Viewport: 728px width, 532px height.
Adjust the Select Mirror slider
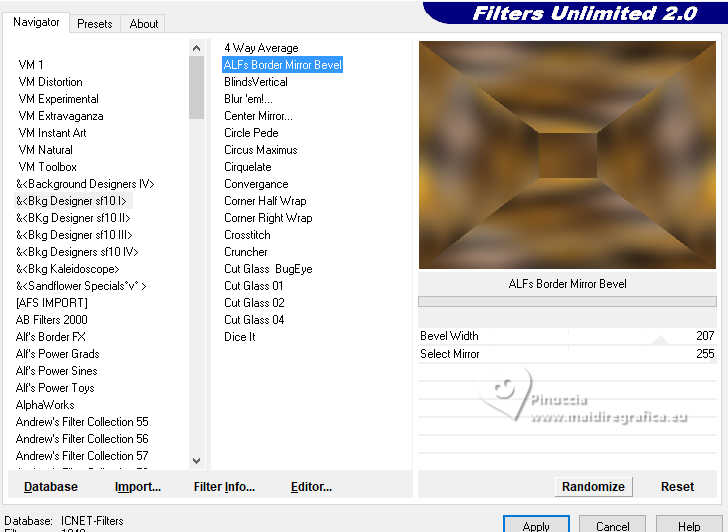pos(567,354)
